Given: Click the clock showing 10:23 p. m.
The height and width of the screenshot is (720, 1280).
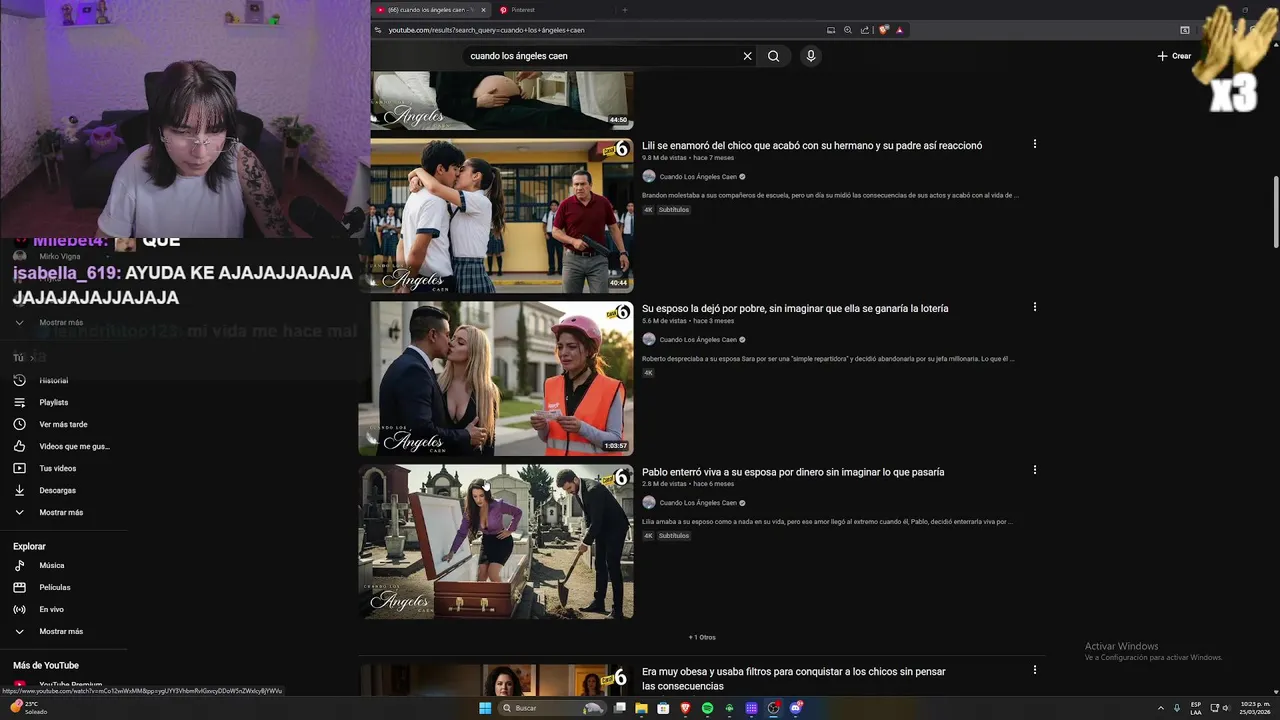Looking at the screenshot, I should point(1255,708).
